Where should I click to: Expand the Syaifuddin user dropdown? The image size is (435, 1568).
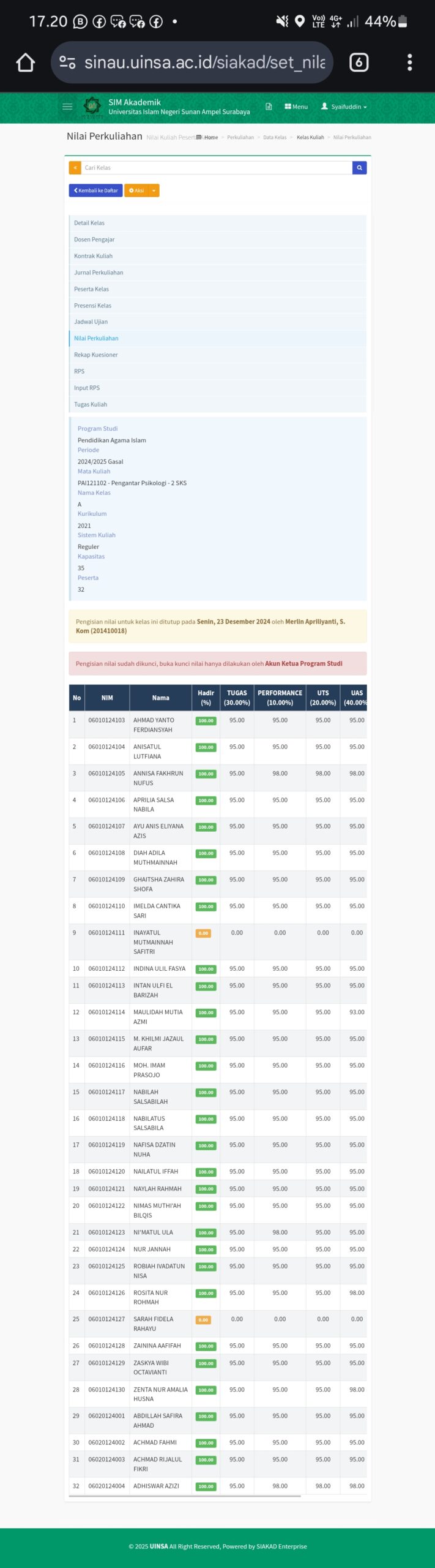(344, 107)
